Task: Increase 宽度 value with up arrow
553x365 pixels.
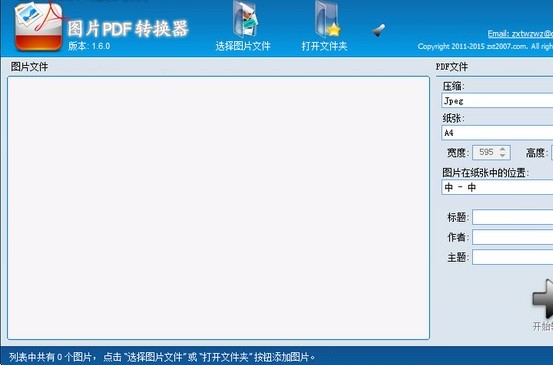Action: point(503,149)
